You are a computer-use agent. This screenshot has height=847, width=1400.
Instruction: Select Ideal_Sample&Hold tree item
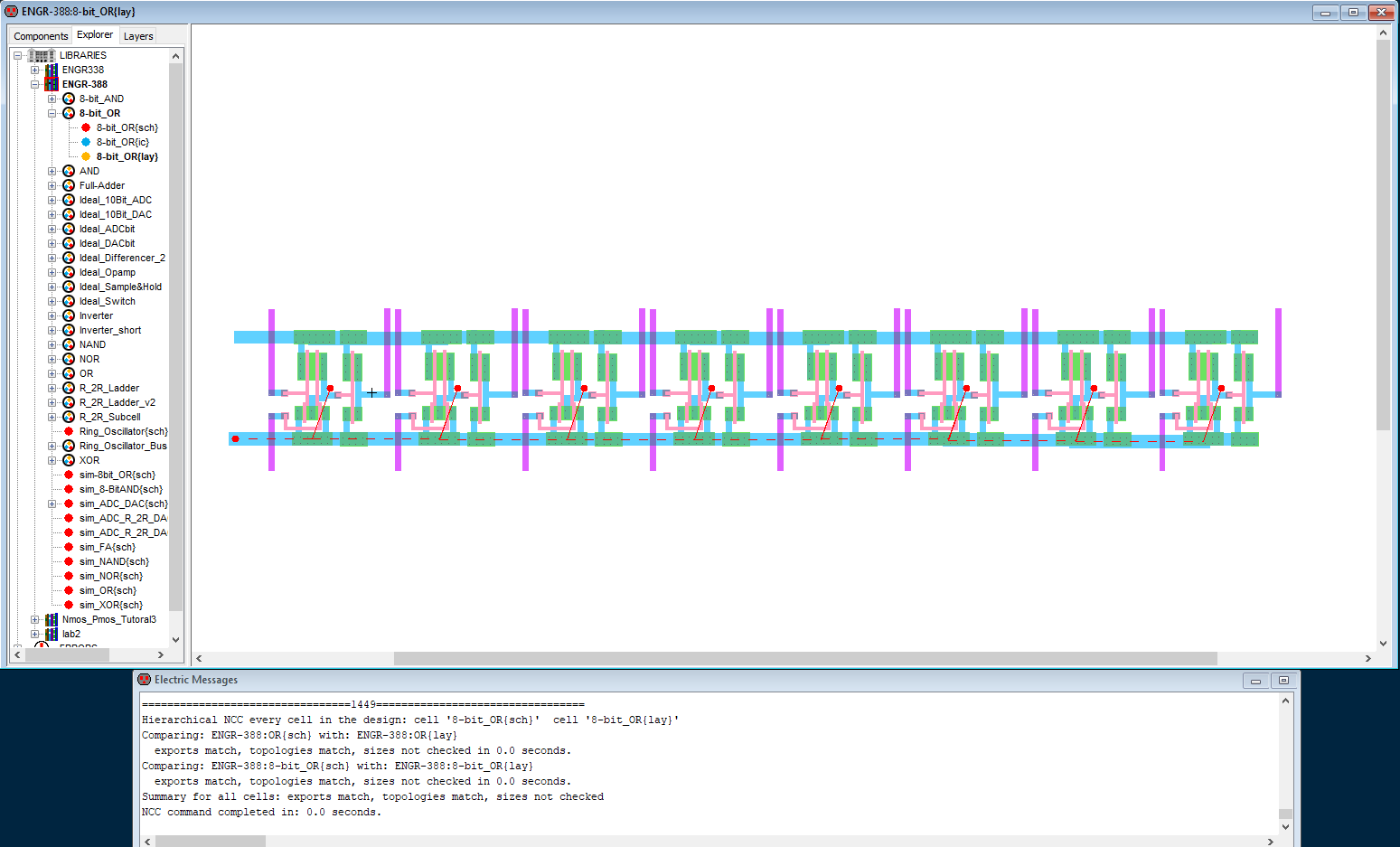point(120,287)
